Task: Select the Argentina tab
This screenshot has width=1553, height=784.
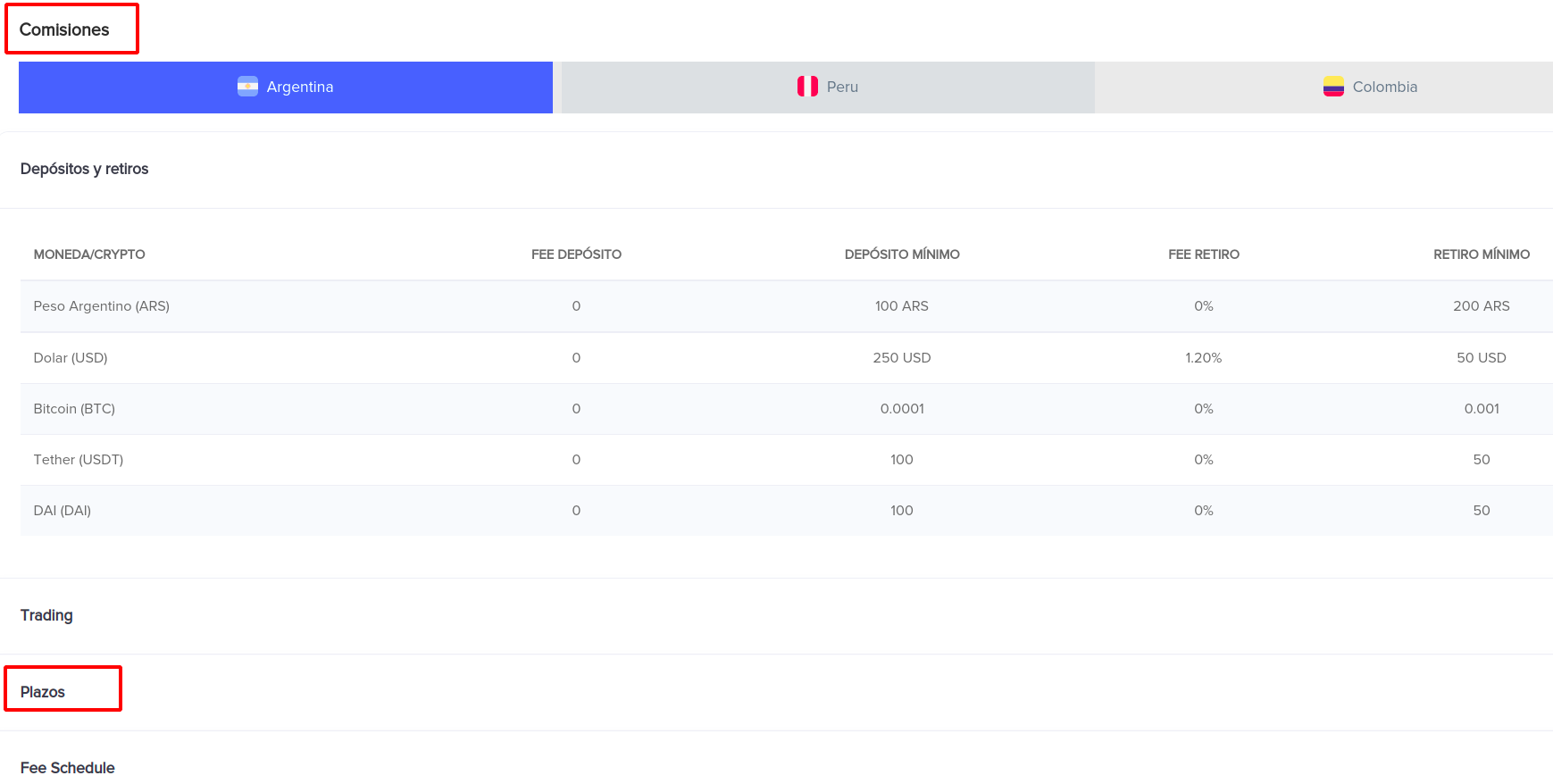Action: 286,88
